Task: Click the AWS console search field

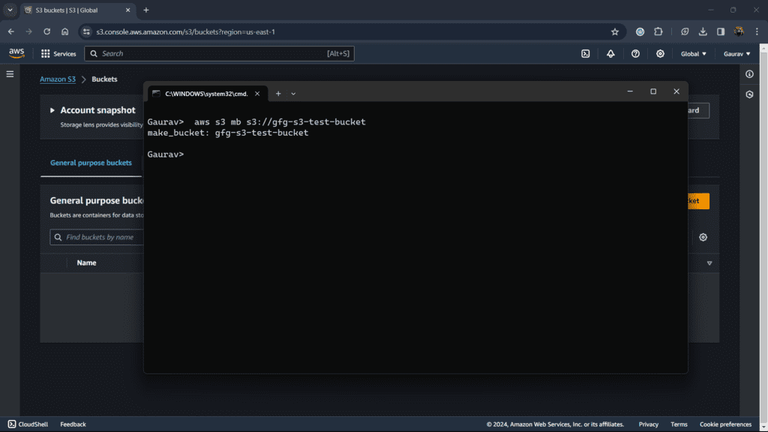Action: click(219, 54)
